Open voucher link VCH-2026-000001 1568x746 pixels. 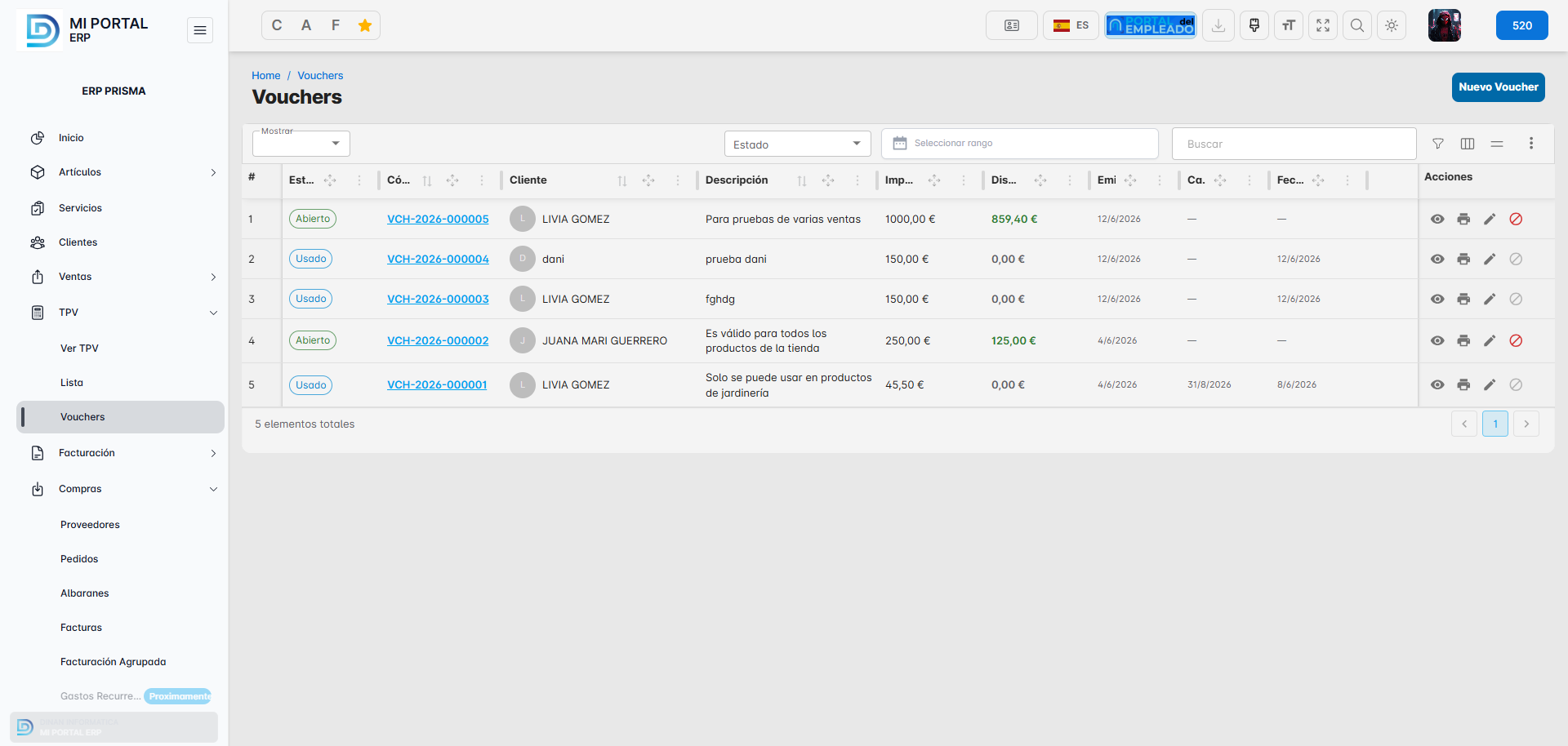click(437, 384)
